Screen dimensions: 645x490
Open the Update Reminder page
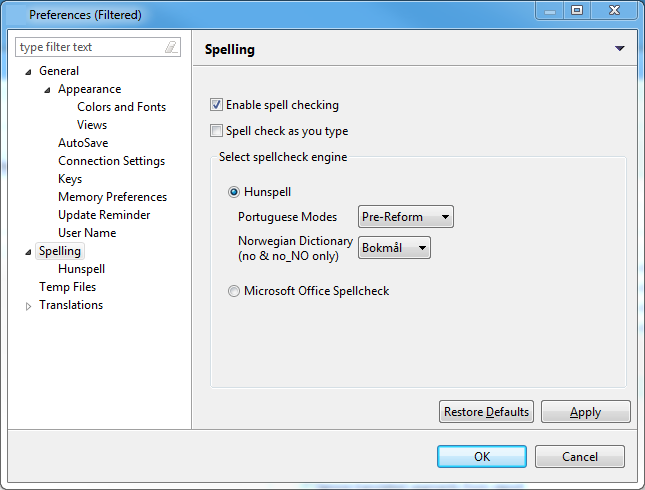pyautogui.click(x=104, y=215)
